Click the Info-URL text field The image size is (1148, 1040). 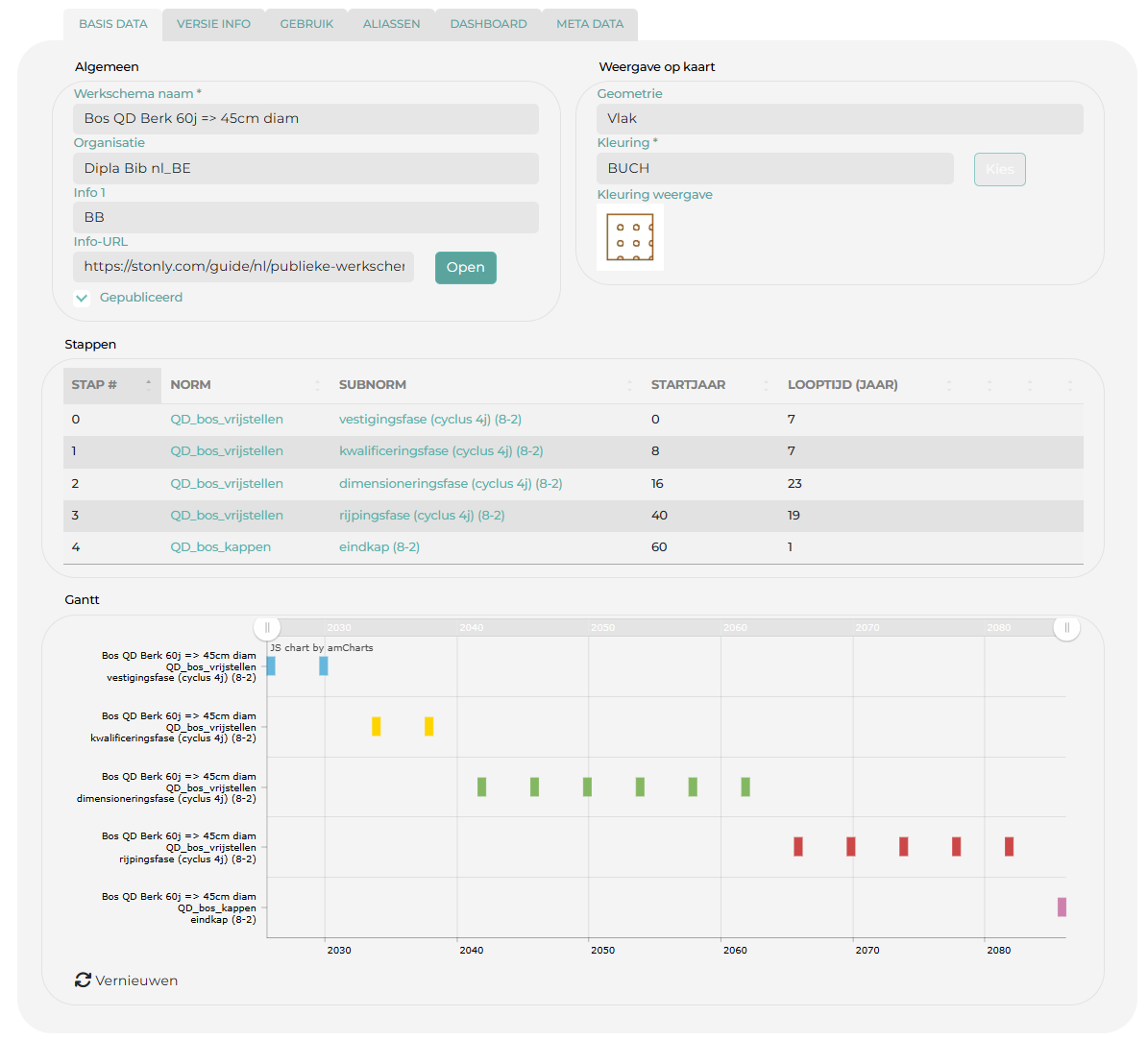tap(244, 267)
